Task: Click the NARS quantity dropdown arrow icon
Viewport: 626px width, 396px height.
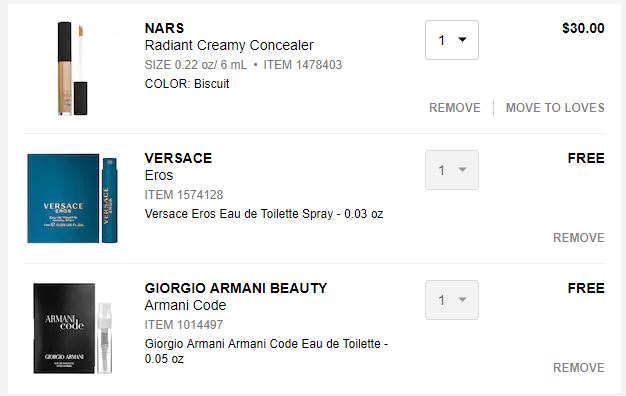Action: coord(462,40)
